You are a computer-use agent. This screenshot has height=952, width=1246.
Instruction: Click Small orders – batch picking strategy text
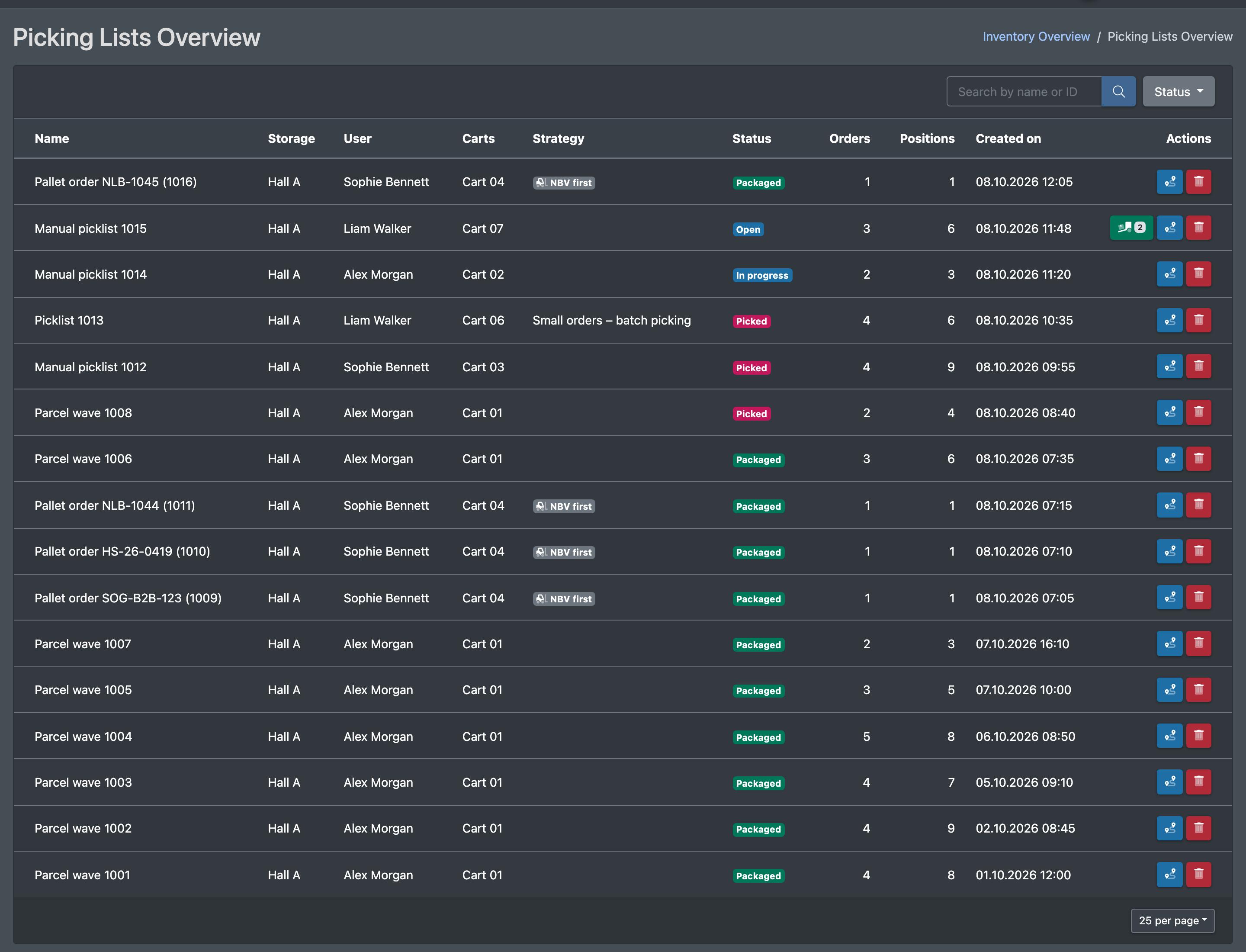611,320
